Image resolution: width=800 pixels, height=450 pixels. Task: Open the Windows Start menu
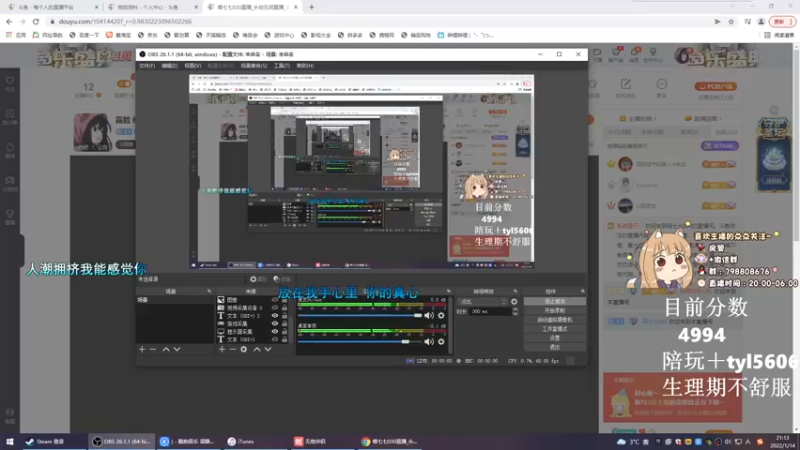tap(10, 441)
